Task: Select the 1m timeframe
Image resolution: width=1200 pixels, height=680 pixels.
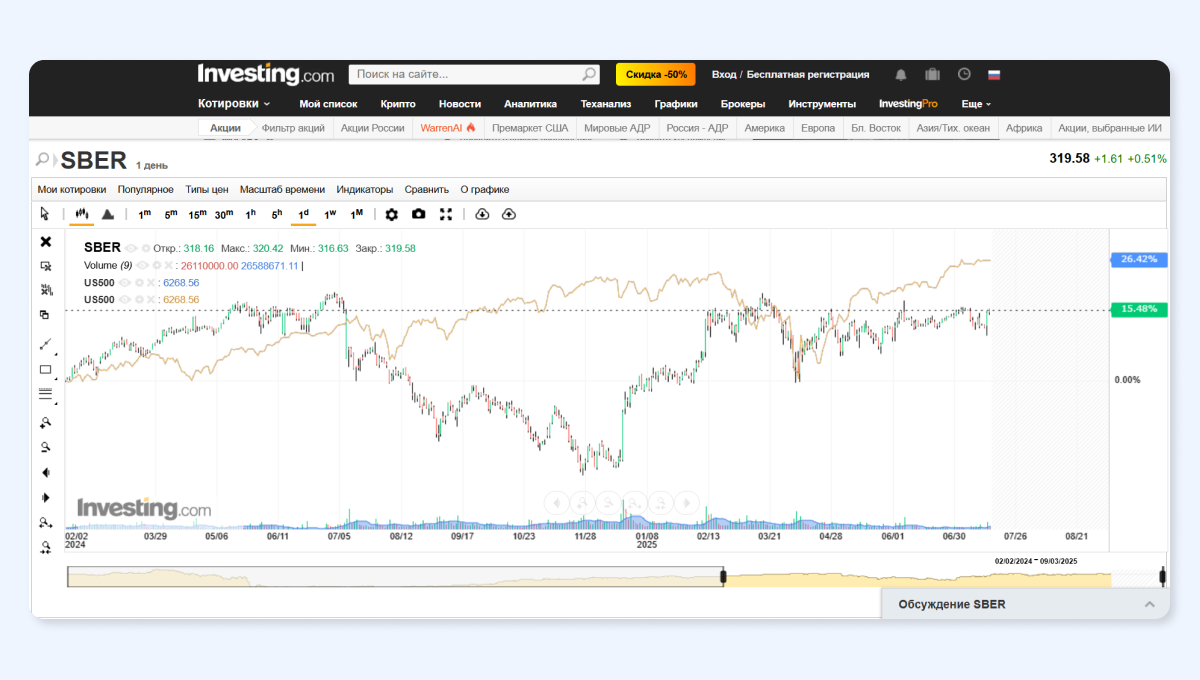Action: 145,214
